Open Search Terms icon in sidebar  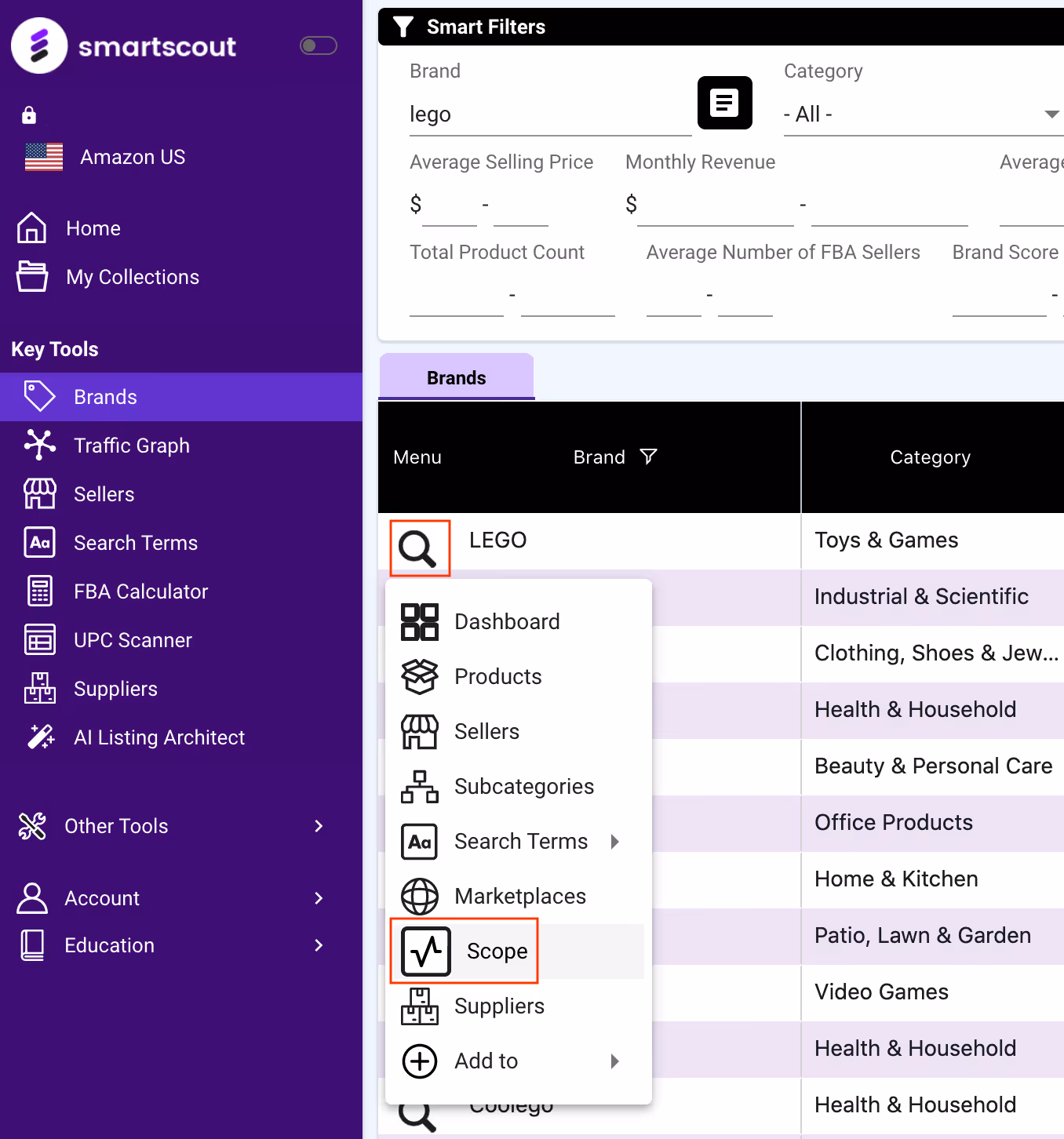click(x=40, y=542)
